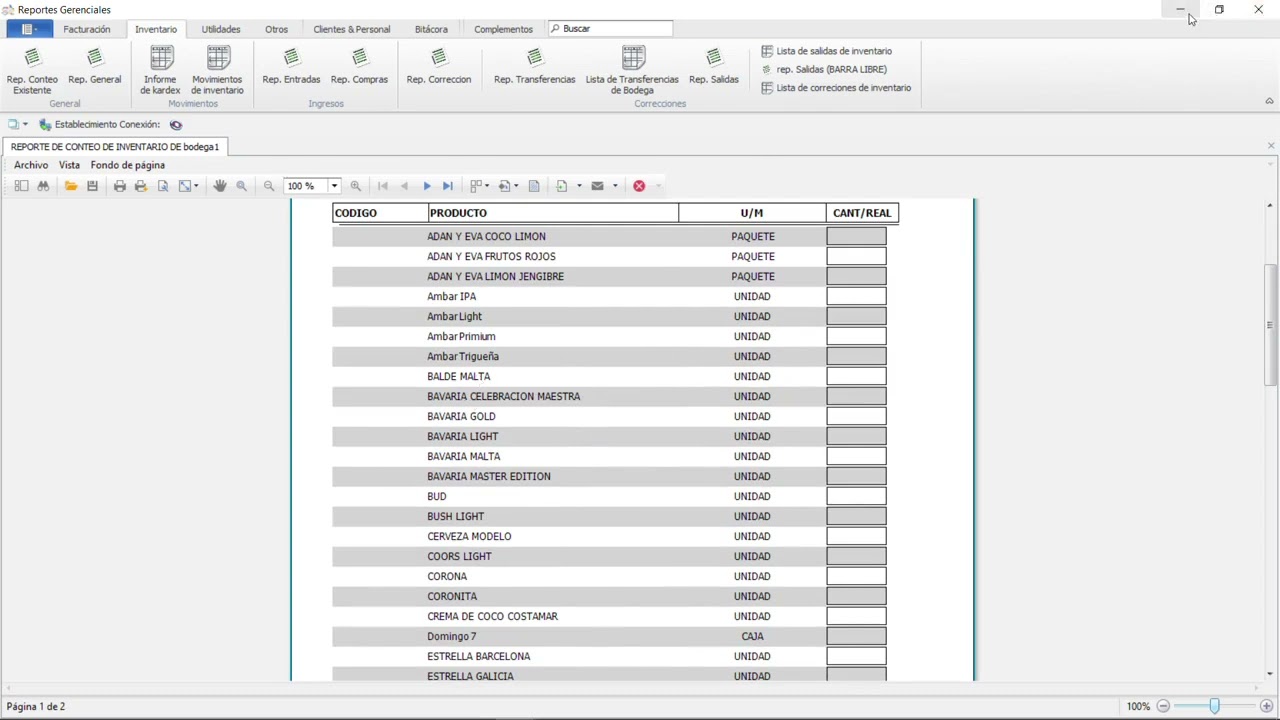The height and width of the screenshot is (720, 1280).
Task: Select the magnifier tool
Action: [x=241, y=186]
